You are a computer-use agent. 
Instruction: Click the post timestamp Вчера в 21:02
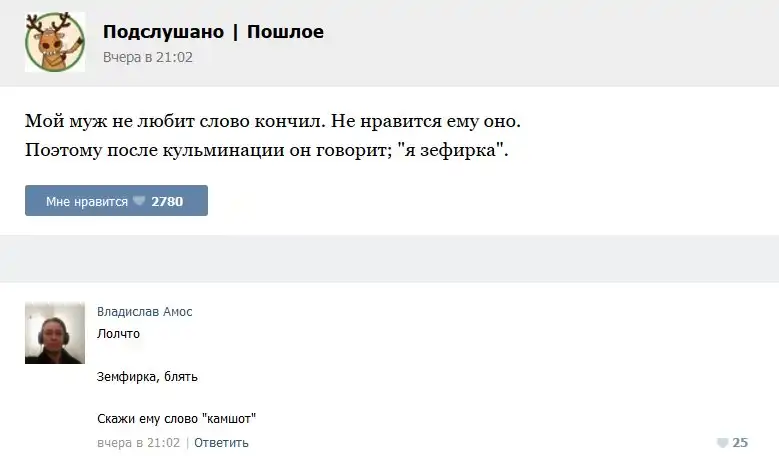148,57
